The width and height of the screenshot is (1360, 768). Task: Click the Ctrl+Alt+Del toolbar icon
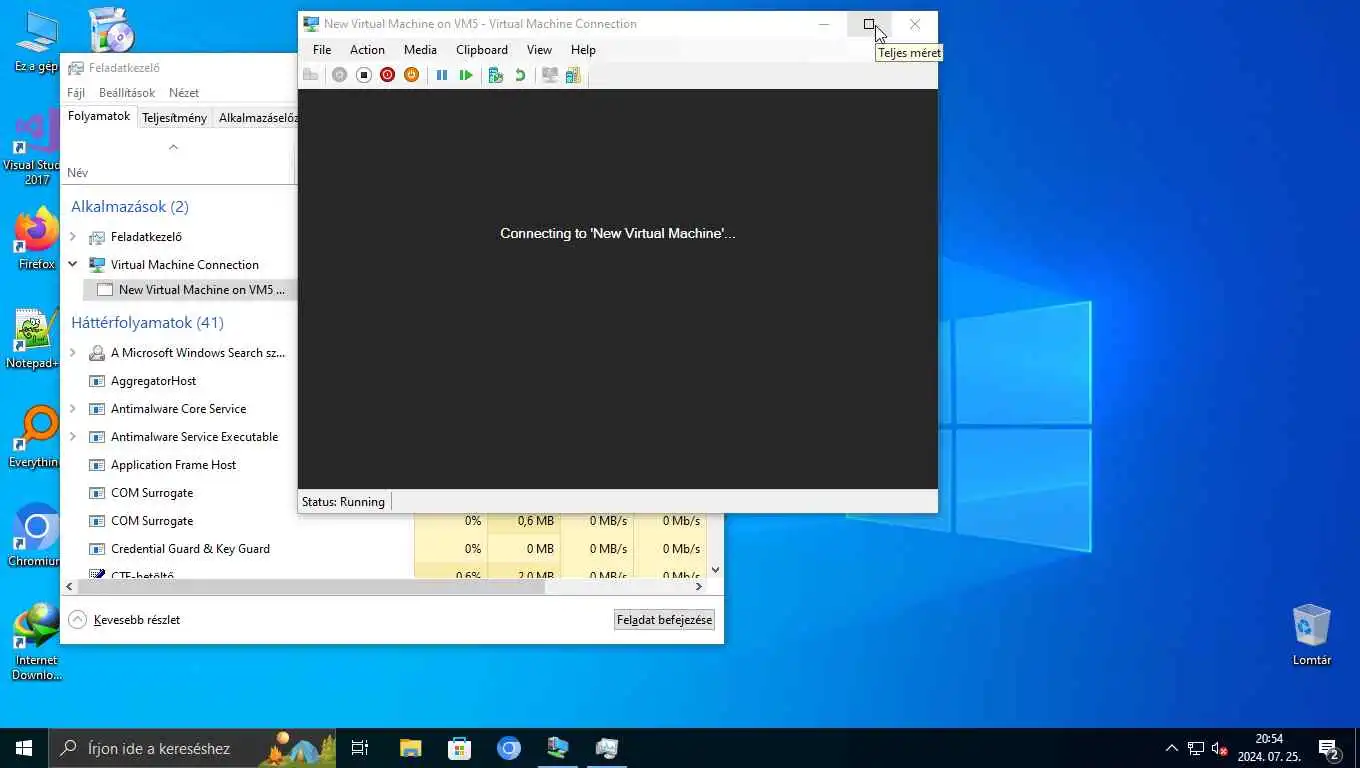[x=311, y=75]
